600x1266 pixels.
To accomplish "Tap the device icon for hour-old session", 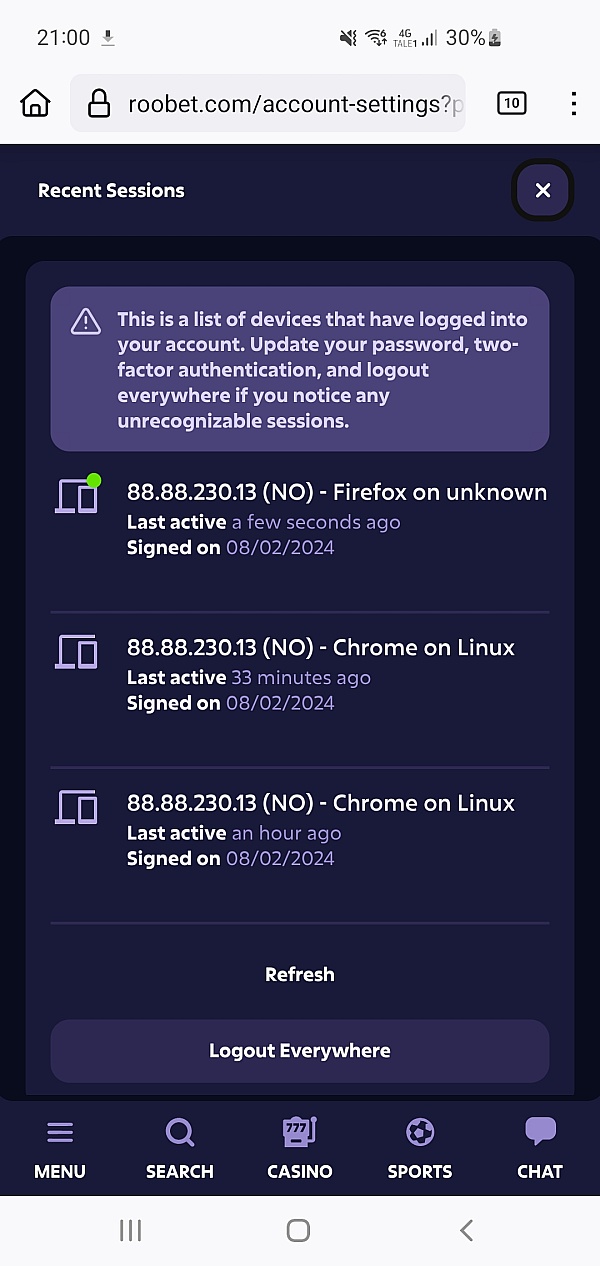I will 77,807.
